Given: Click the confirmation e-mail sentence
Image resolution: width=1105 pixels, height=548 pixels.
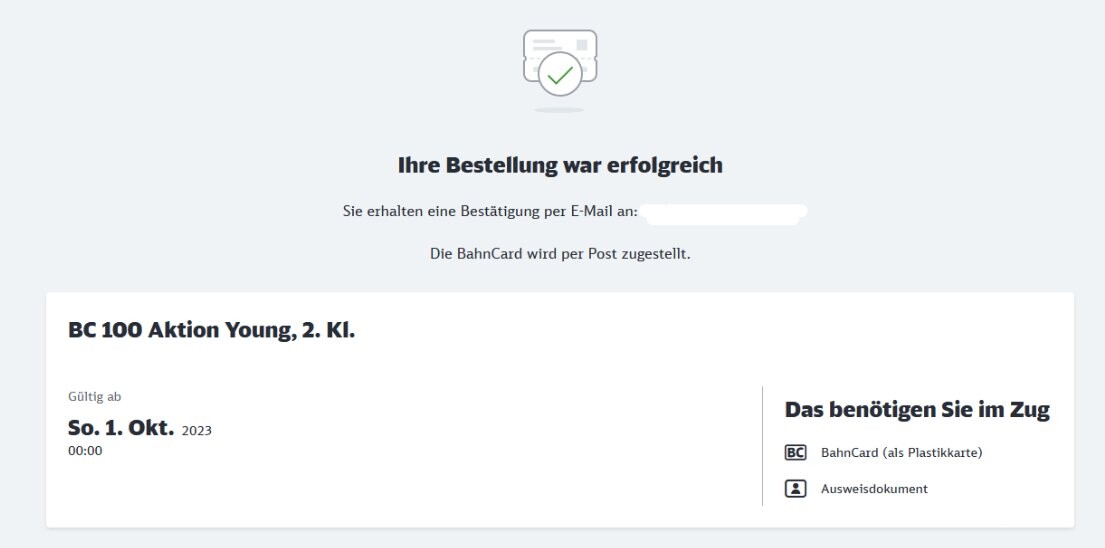Looking at the screenshot, I should coord(490,211).
